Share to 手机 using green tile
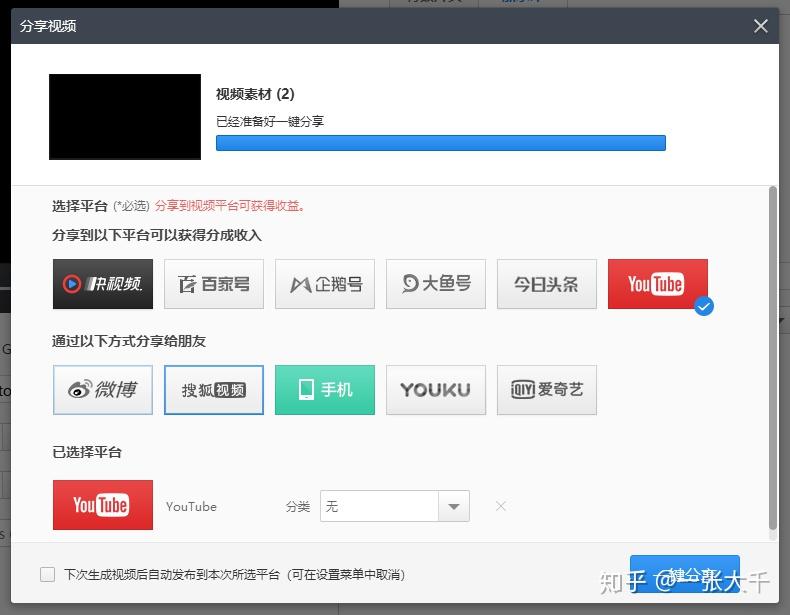 coord(325,390)
